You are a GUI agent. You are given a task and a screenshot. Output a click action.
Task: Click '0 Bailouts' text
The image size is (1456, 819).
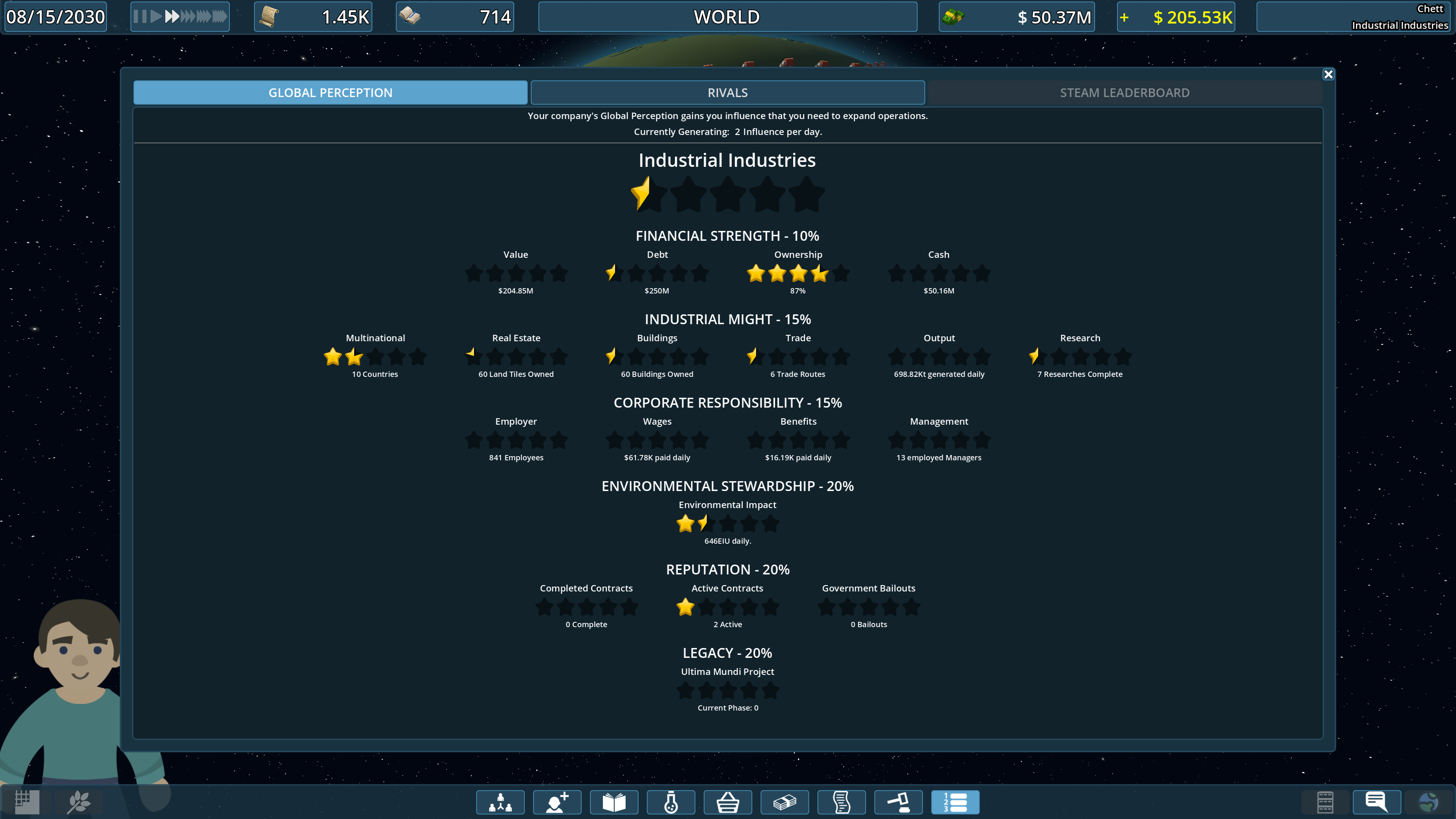point(869,624)
